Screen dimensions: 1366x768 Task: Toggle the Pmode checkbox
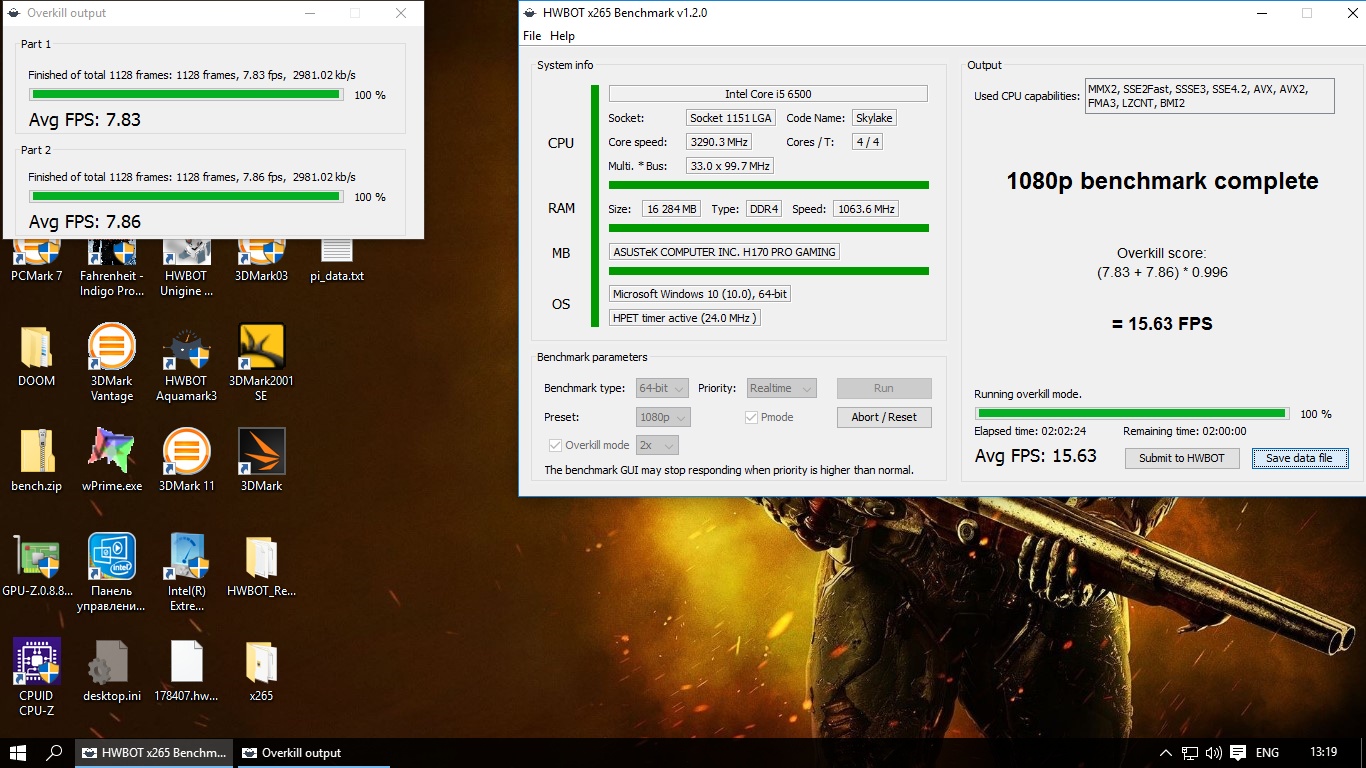tap(751, 417)
